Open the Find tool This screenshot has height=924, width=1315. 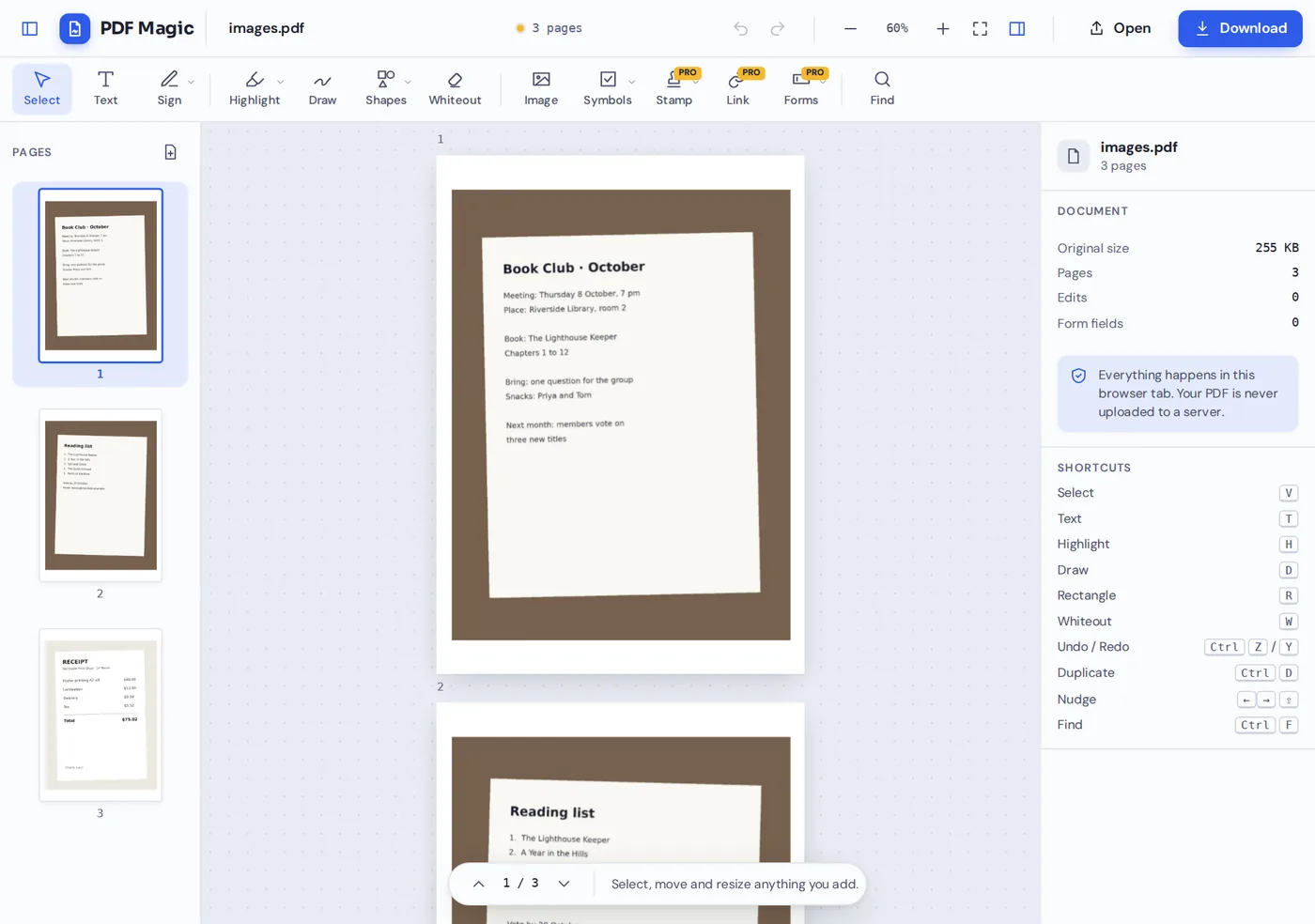click(x=882, y=88)
